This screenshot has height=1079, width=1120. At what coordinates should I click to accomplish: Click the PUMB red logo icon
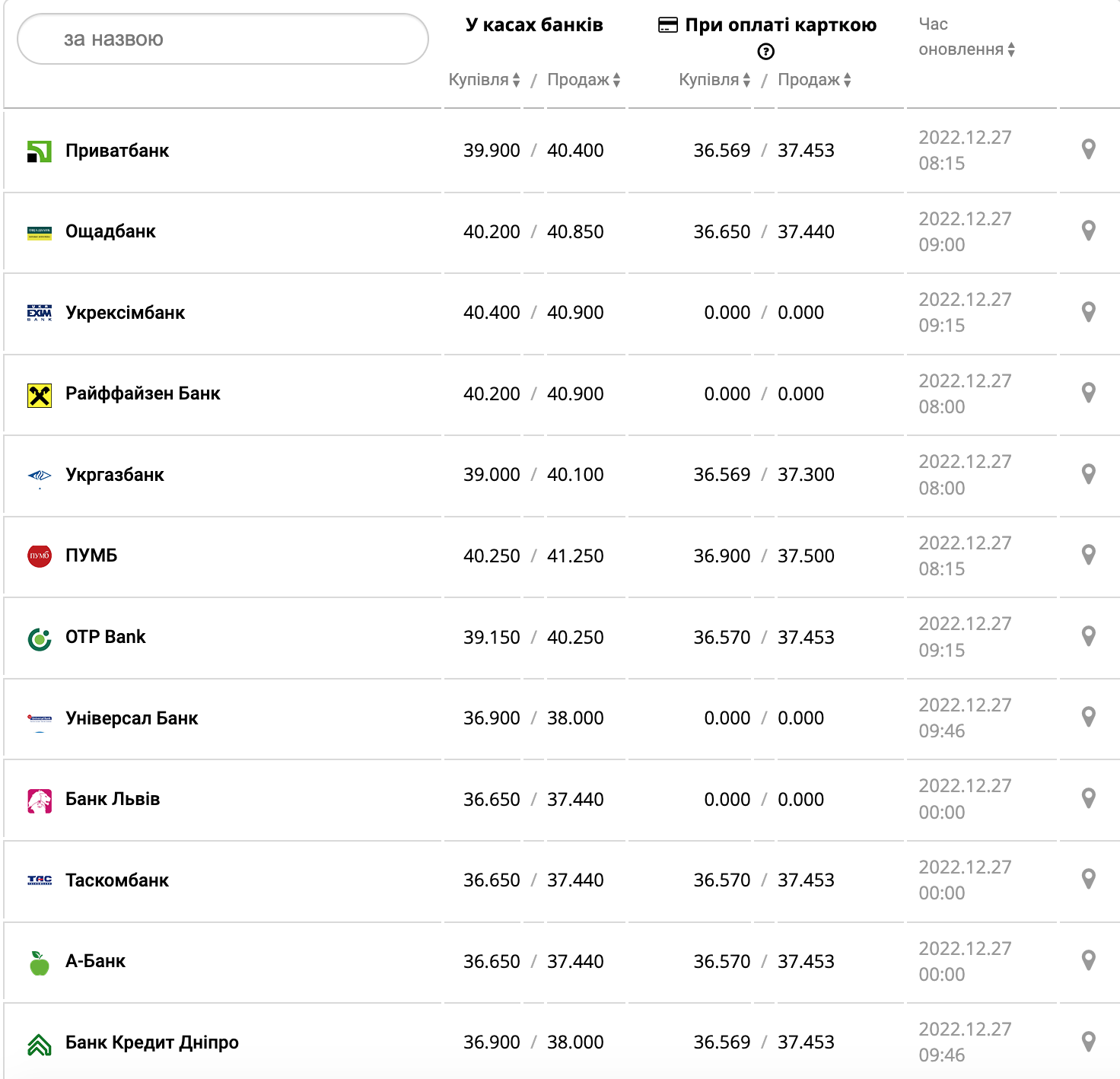tap(40, 556)
